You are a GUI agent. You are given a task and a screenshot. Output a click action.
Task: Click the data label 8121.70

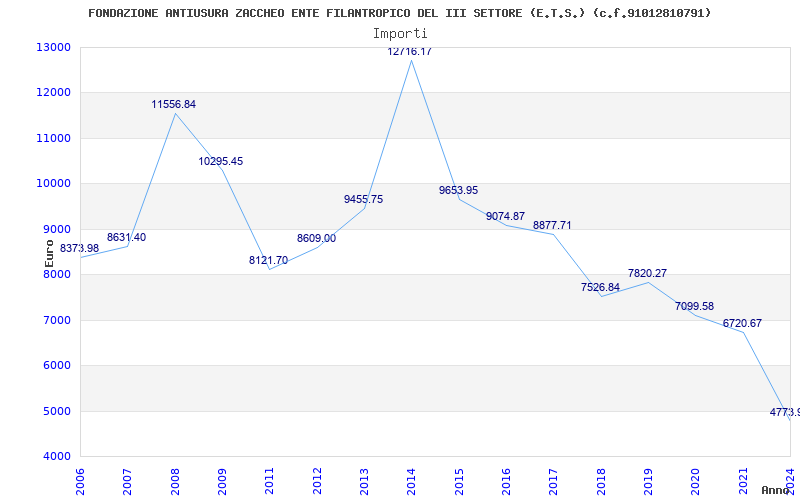point(268,260)
